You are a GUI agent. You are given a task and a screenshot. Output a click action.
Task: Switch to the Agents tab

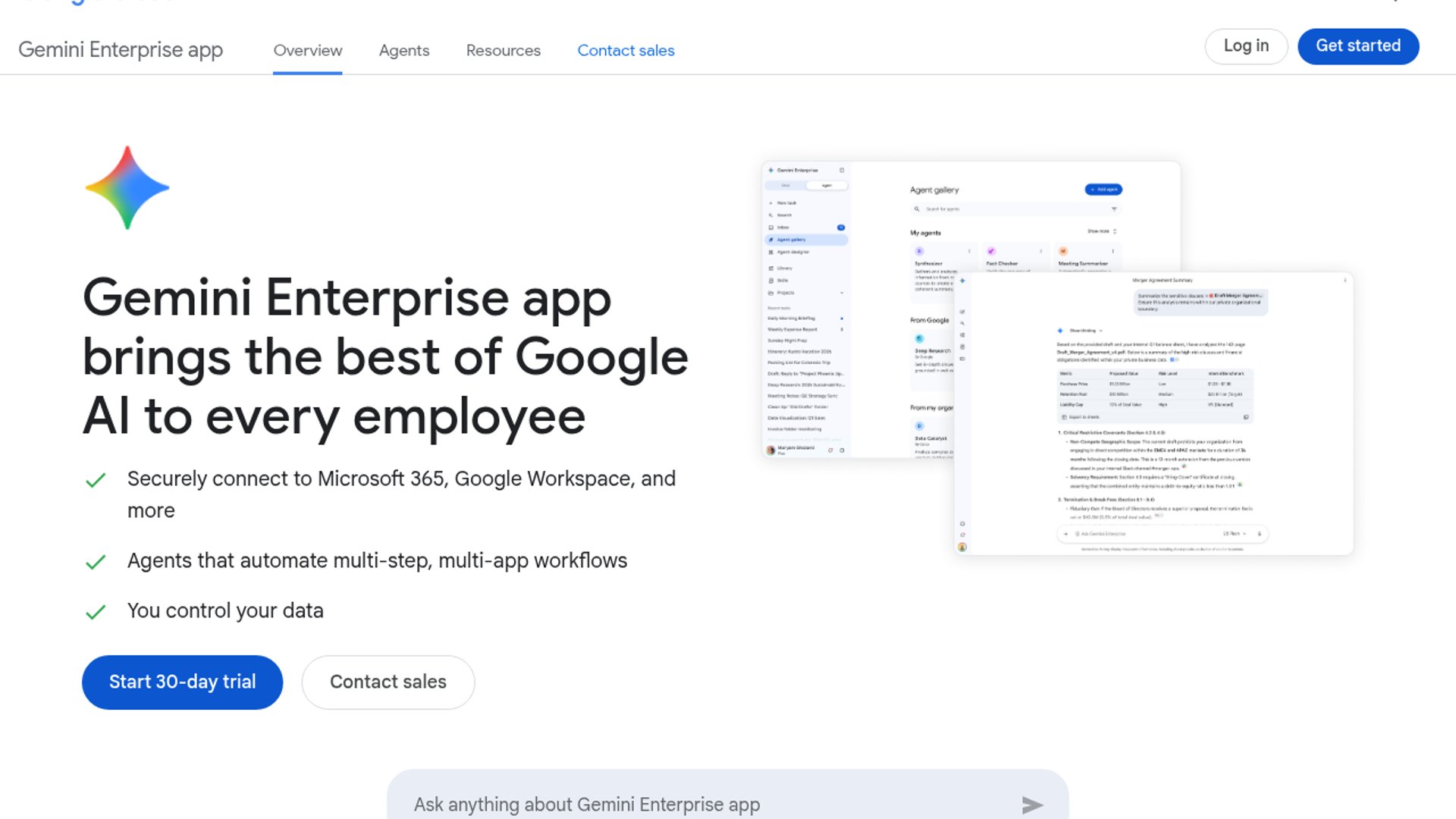pos(404,50)
